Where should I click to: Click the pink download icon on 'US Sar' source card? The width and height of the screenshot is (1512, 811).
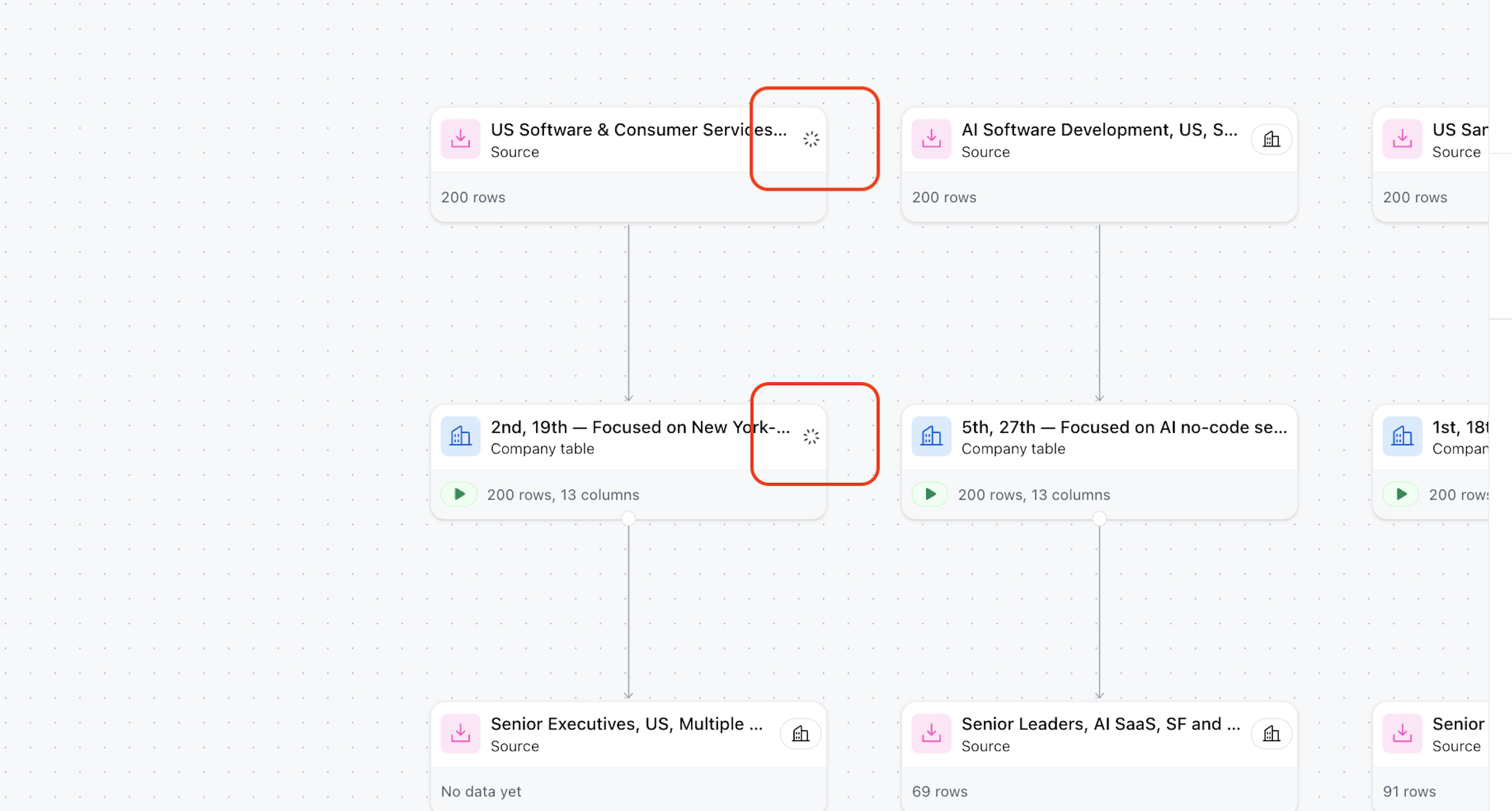tap(1402, 140)
